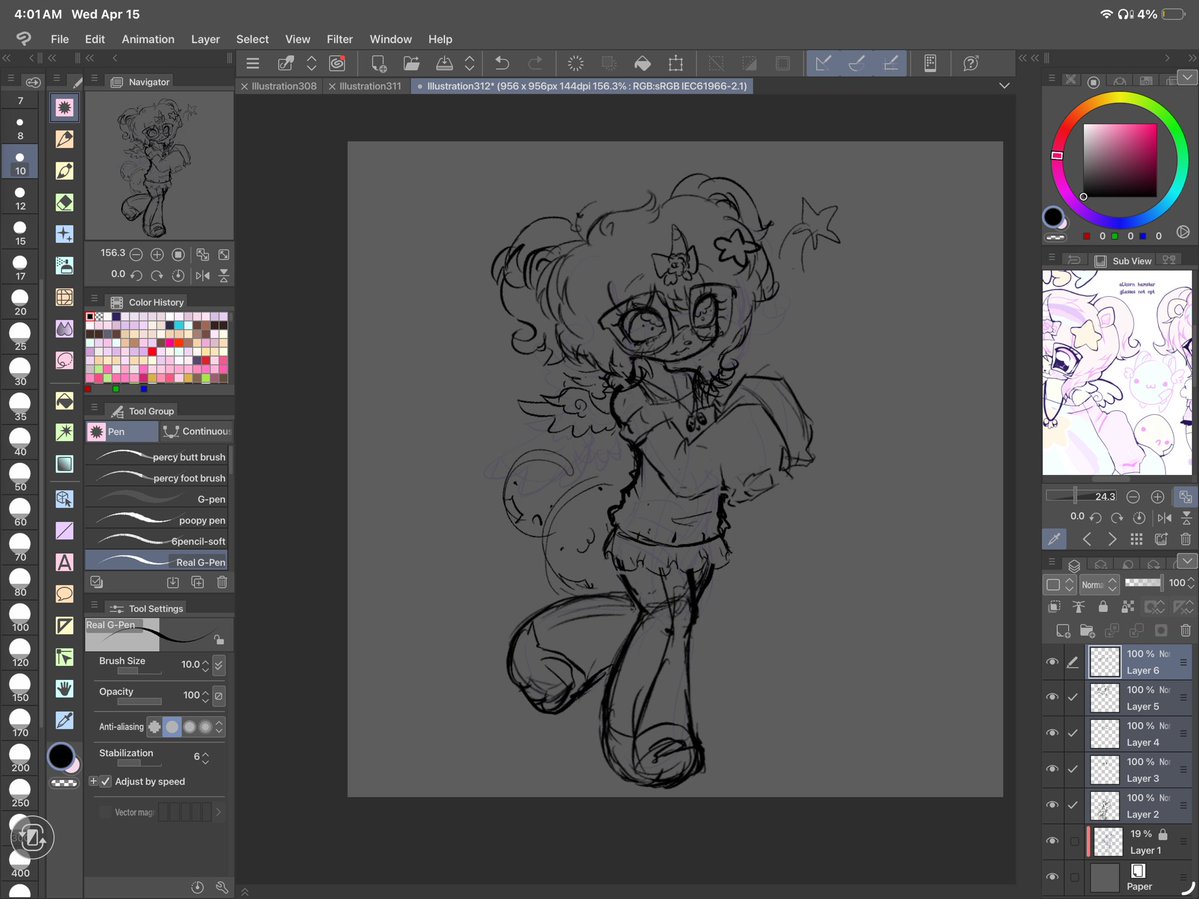Open the Anti-aliasing options arrows

coord(219,727)
